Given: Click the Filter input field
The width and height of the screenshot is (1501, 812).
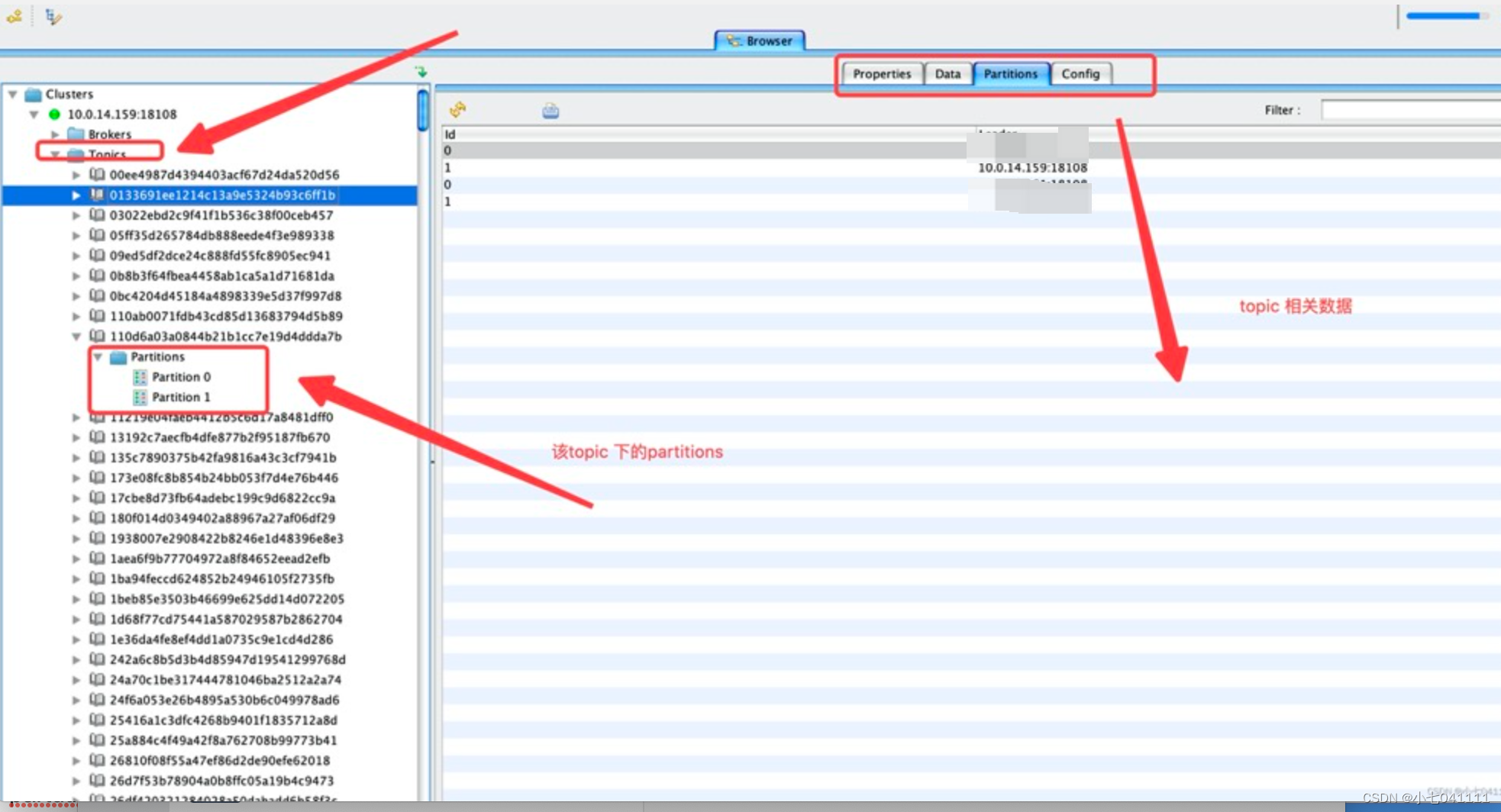Looking at the screenshot, I should click(1410, 110).
